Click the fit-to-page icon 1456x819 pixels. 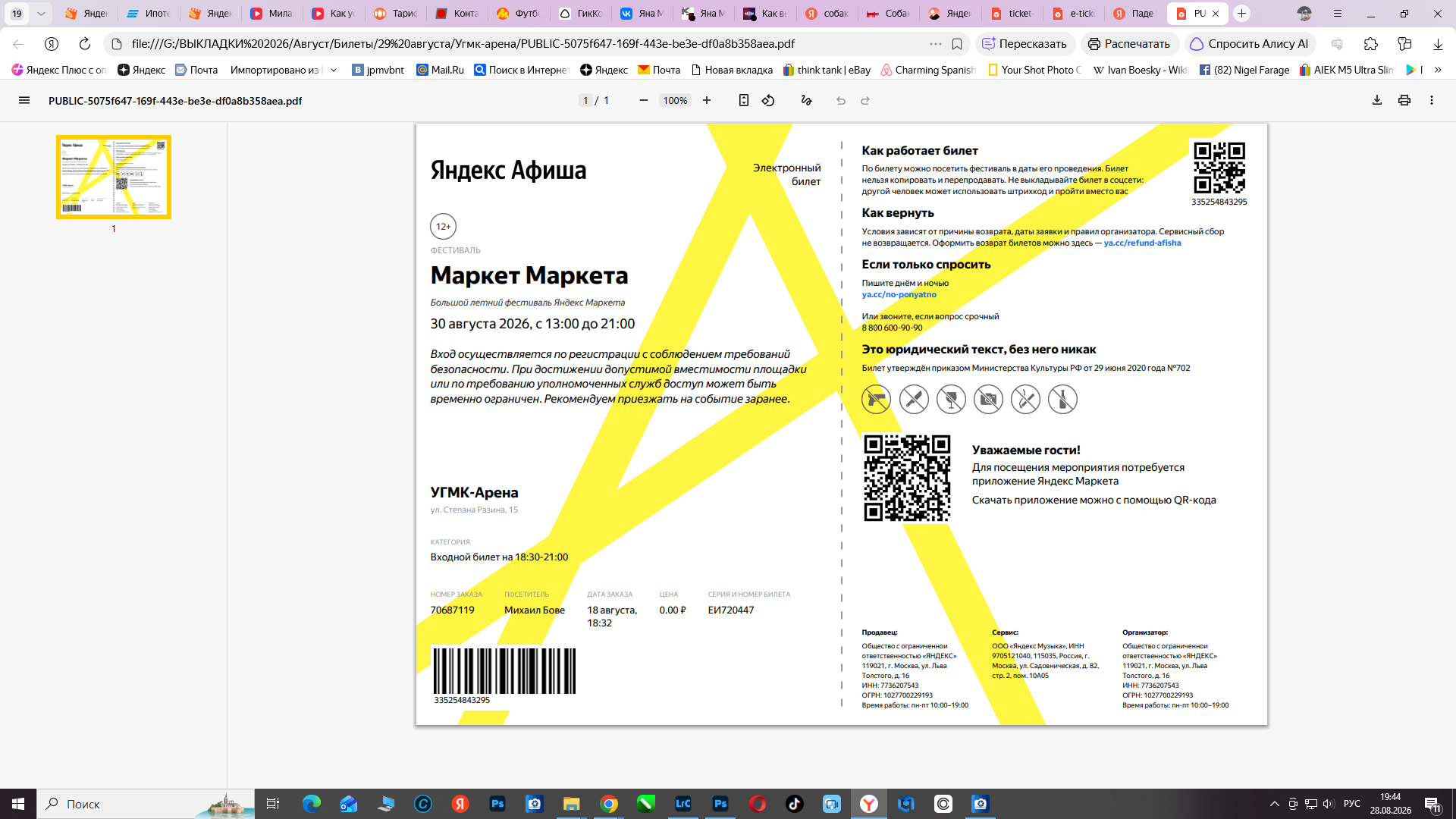click(x=744, y=100)
